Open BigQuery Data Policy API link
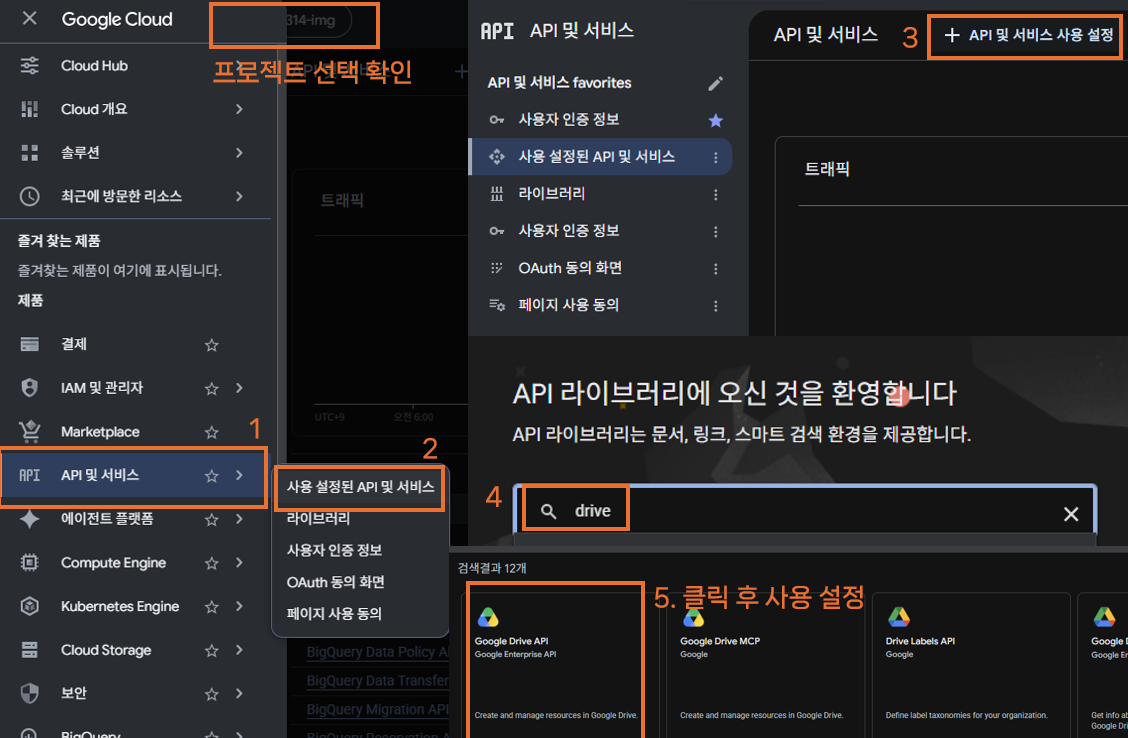Viewport: 1128px width, 738px height. (x=377, y=652)
